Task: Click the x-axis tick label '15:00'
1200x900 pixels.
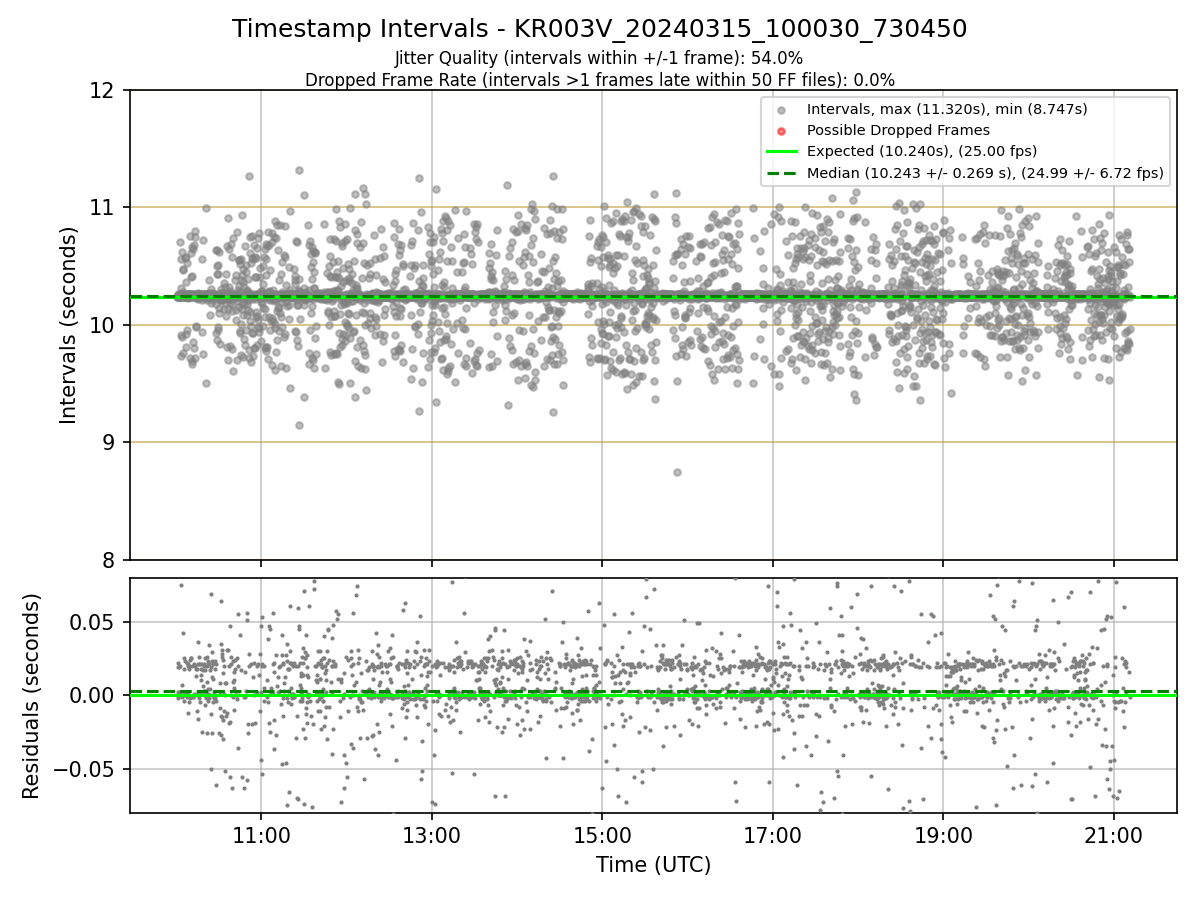Action: (x=602, y=834)
